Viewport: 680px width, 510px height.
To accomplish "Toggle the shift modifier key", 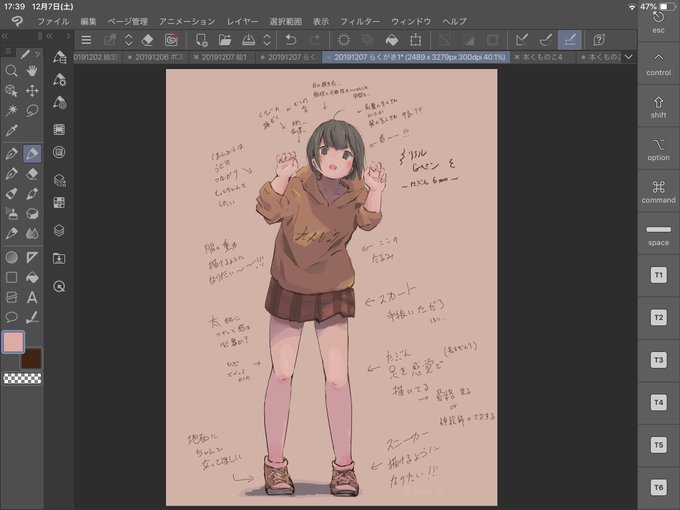I will (658, 106).
